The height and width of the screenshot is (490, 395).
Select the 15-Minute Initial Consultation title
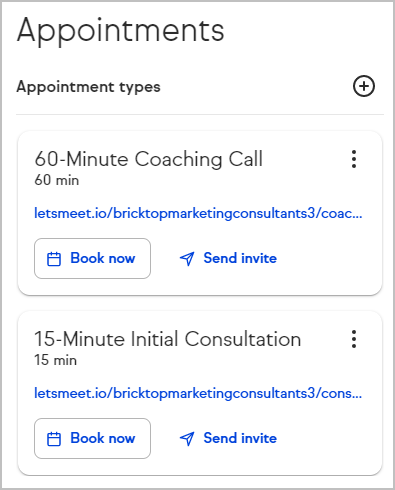168,339
